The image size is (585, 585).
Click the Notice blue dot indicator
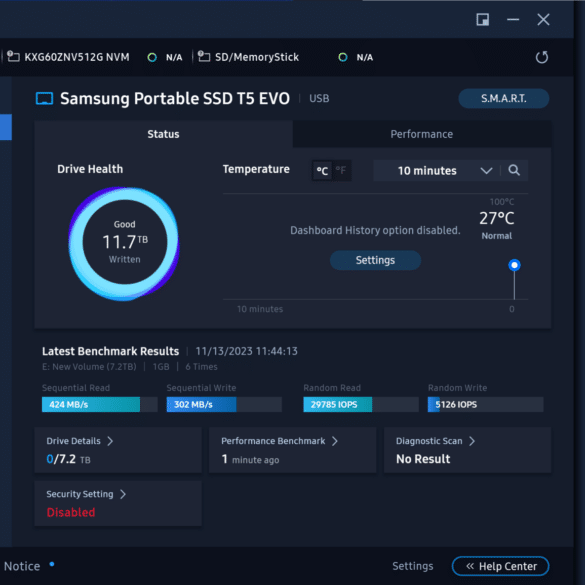point(52,564)
